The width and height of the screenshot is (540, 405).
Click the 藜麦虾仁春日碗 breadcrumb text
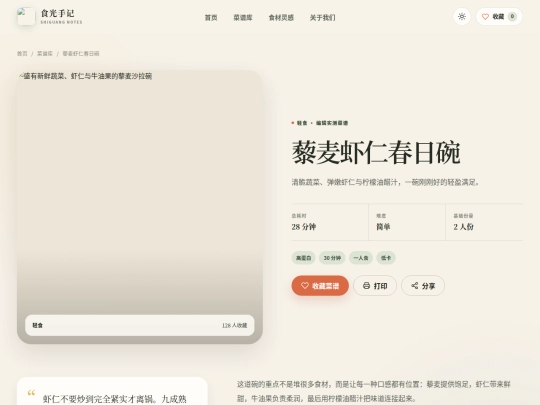pos(81,53)
